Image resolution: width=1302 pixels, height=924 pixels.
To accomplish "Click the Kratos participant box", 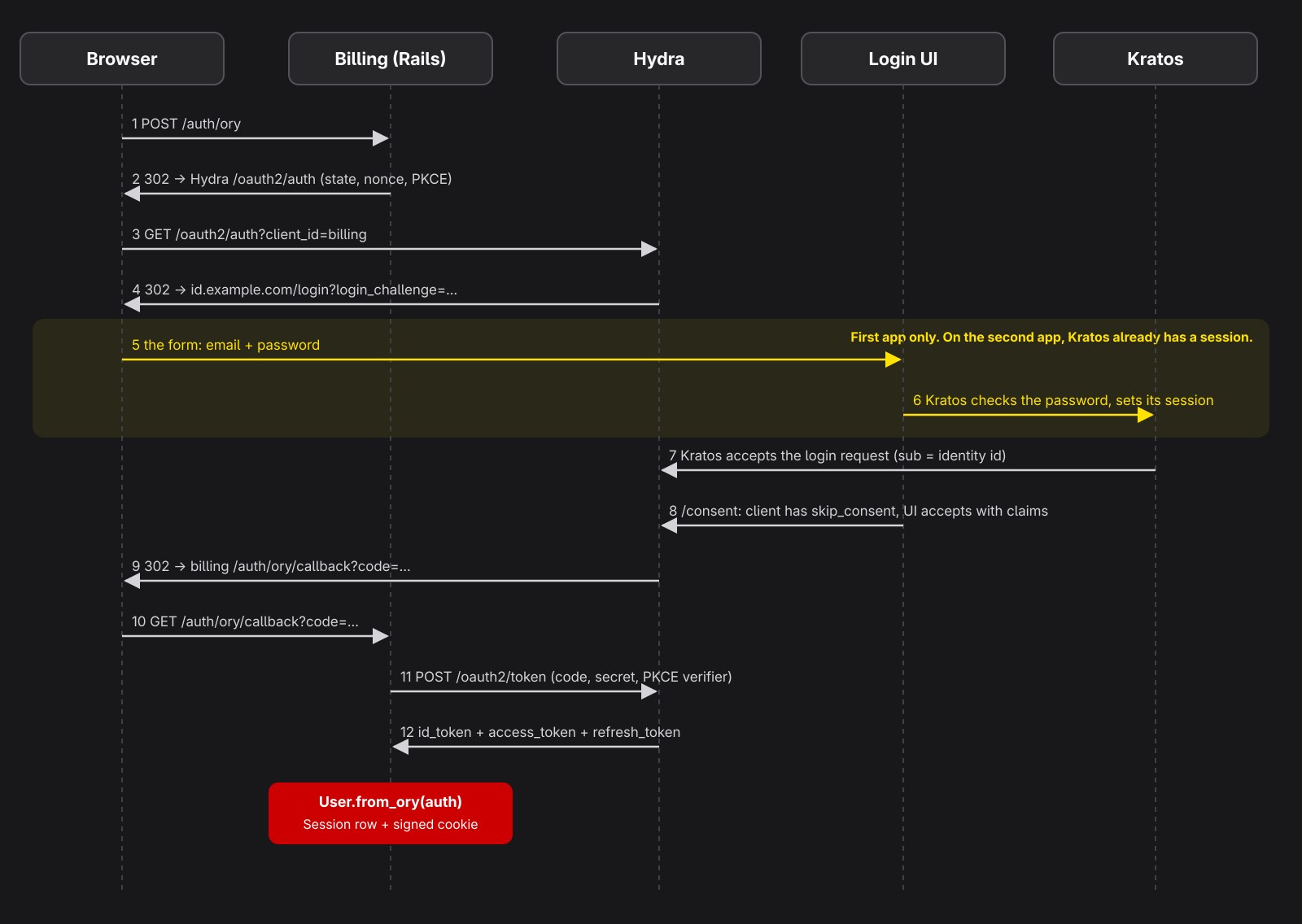I will tap(1156, 59).
